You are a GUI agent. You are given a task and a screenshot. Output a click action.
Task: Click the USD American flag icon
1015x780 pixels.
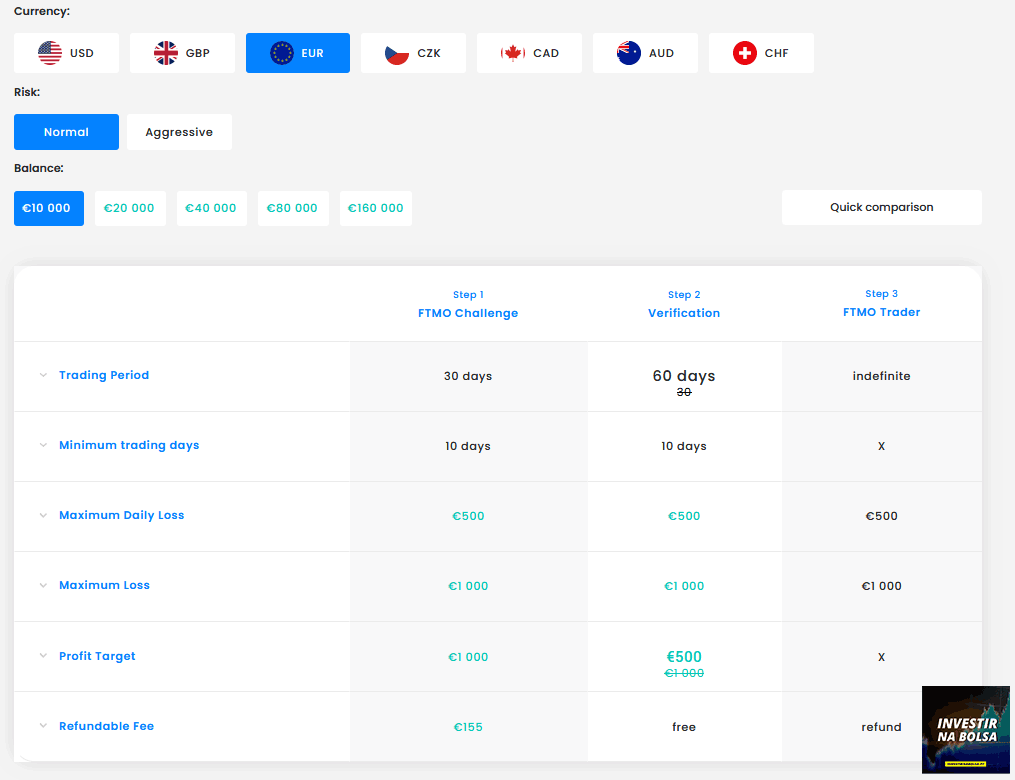(x=50, y=53)
